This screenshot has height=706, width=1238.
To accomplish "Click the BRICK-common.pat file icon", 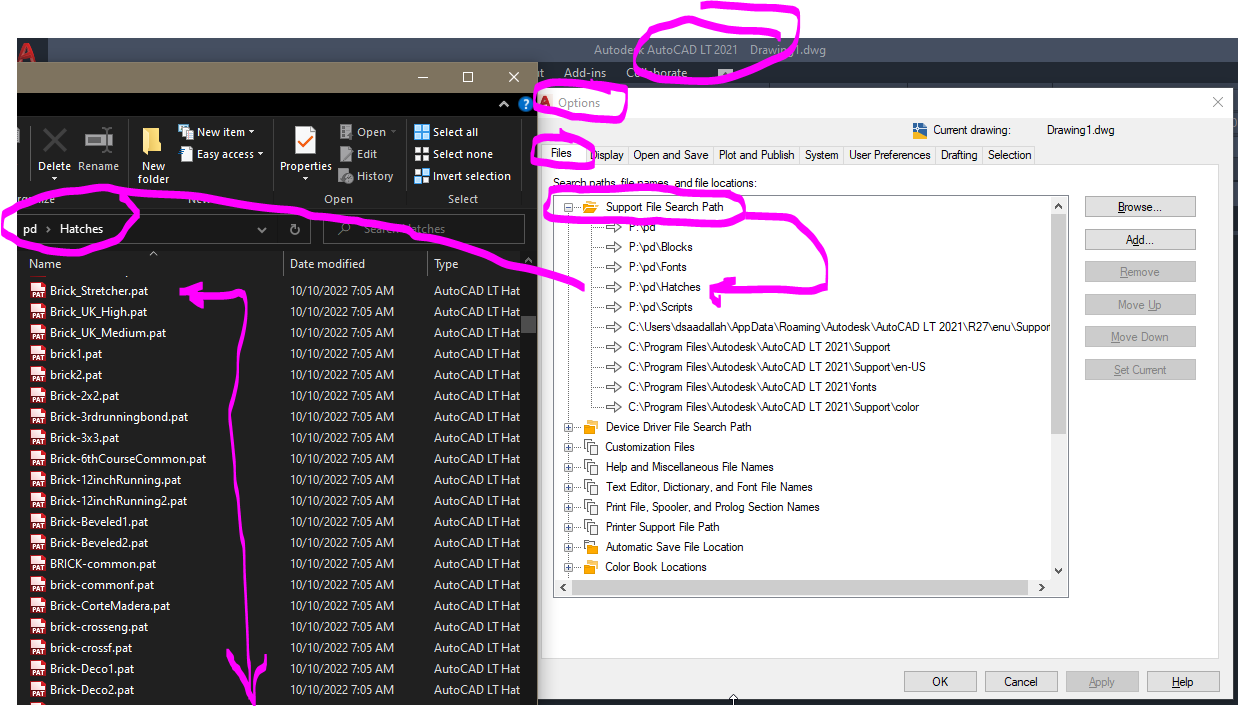I will pos(38,564).
